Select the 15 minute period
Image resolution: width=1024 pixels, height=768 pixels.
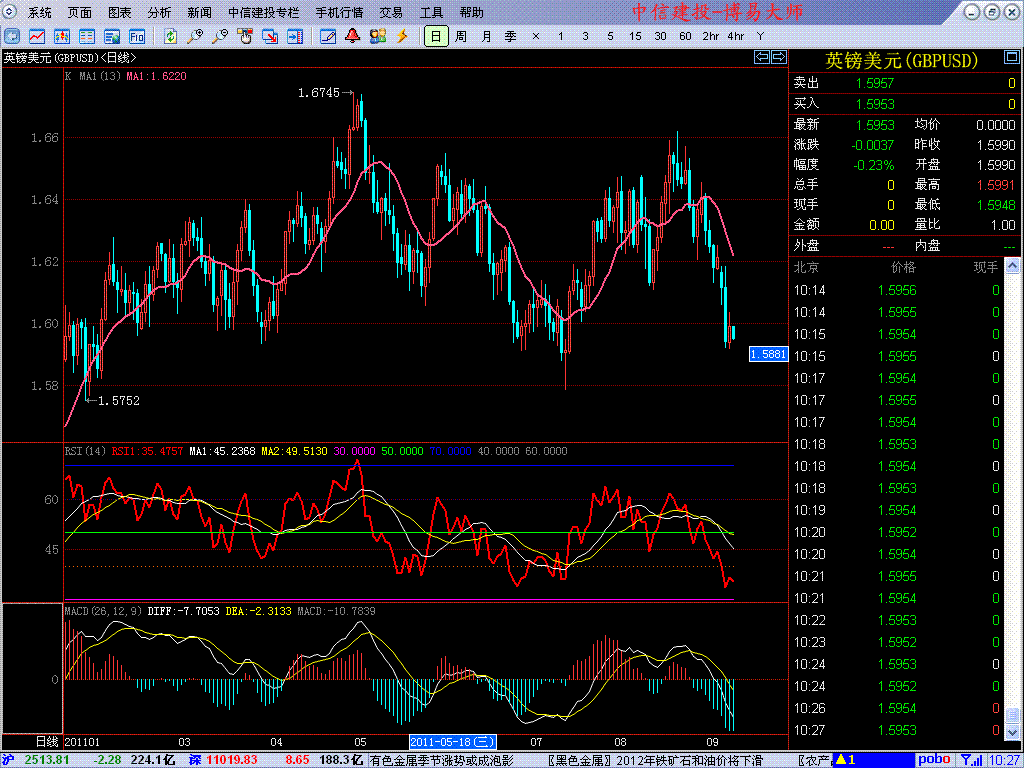[x=635, y=37]
